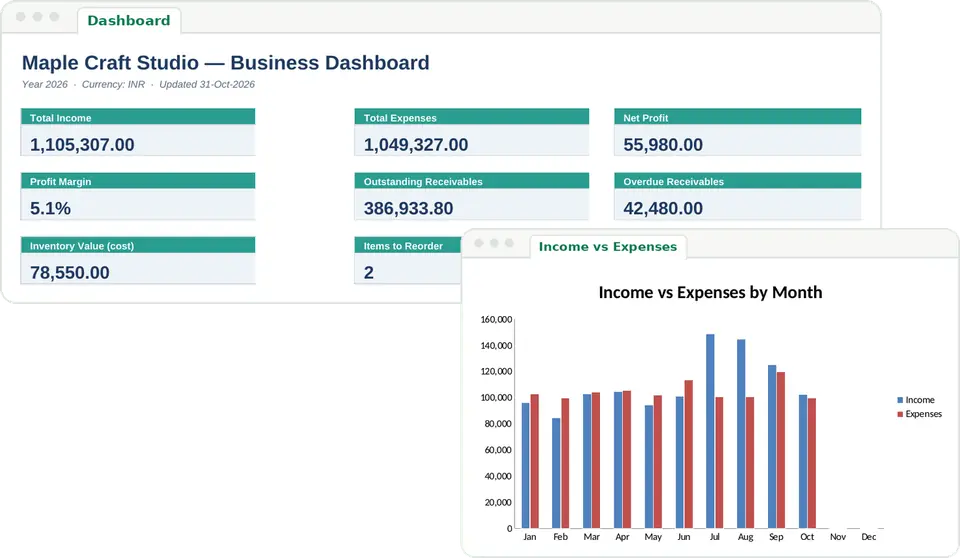This screenshot has height=558, width=960.
Task: Select the Inventory Value (cost) header
Action: (x=138, y=245)
